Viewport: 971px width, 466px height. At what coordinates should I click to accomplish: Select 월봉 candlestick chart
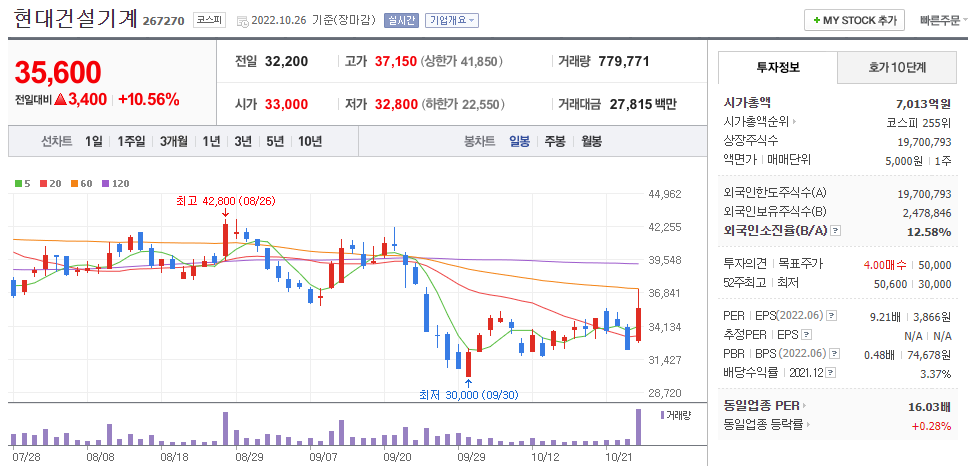(x=591, y=141)
